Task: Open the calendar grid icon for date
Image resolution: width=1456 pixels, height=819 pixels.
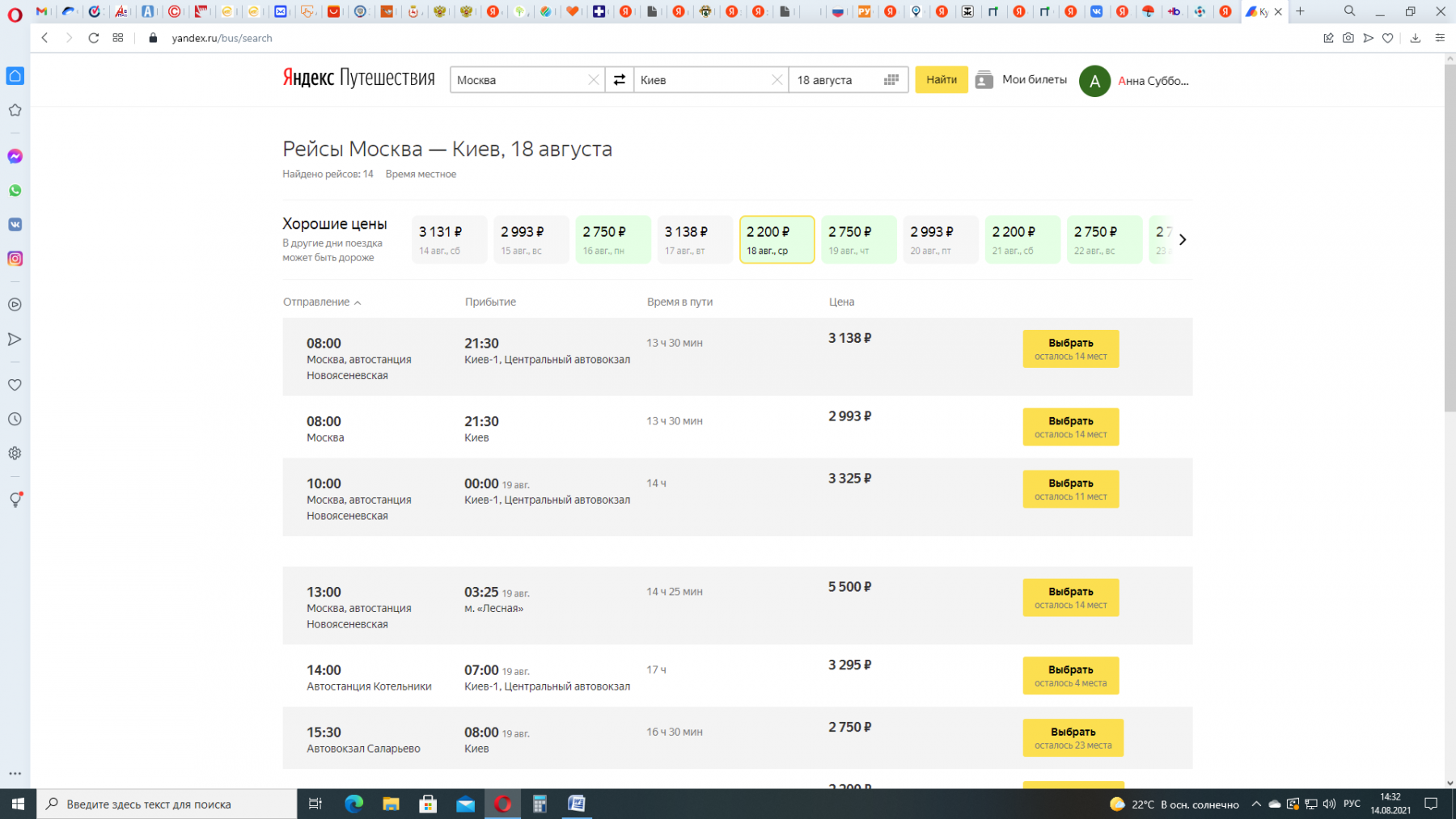Action: (891, 79)
